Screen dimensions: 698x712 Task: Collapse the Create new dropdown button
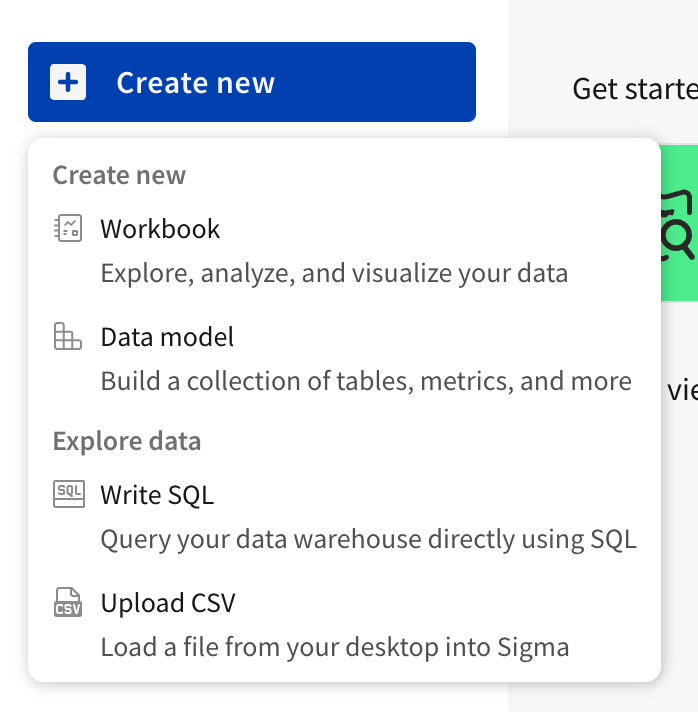point(251,82)
